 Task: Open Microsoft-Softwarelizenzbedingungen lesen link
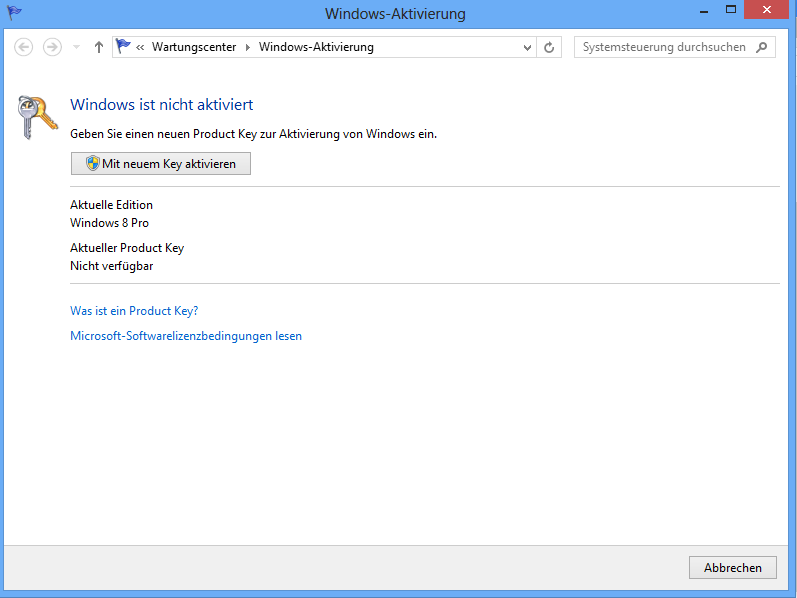(x=186, y=336)
